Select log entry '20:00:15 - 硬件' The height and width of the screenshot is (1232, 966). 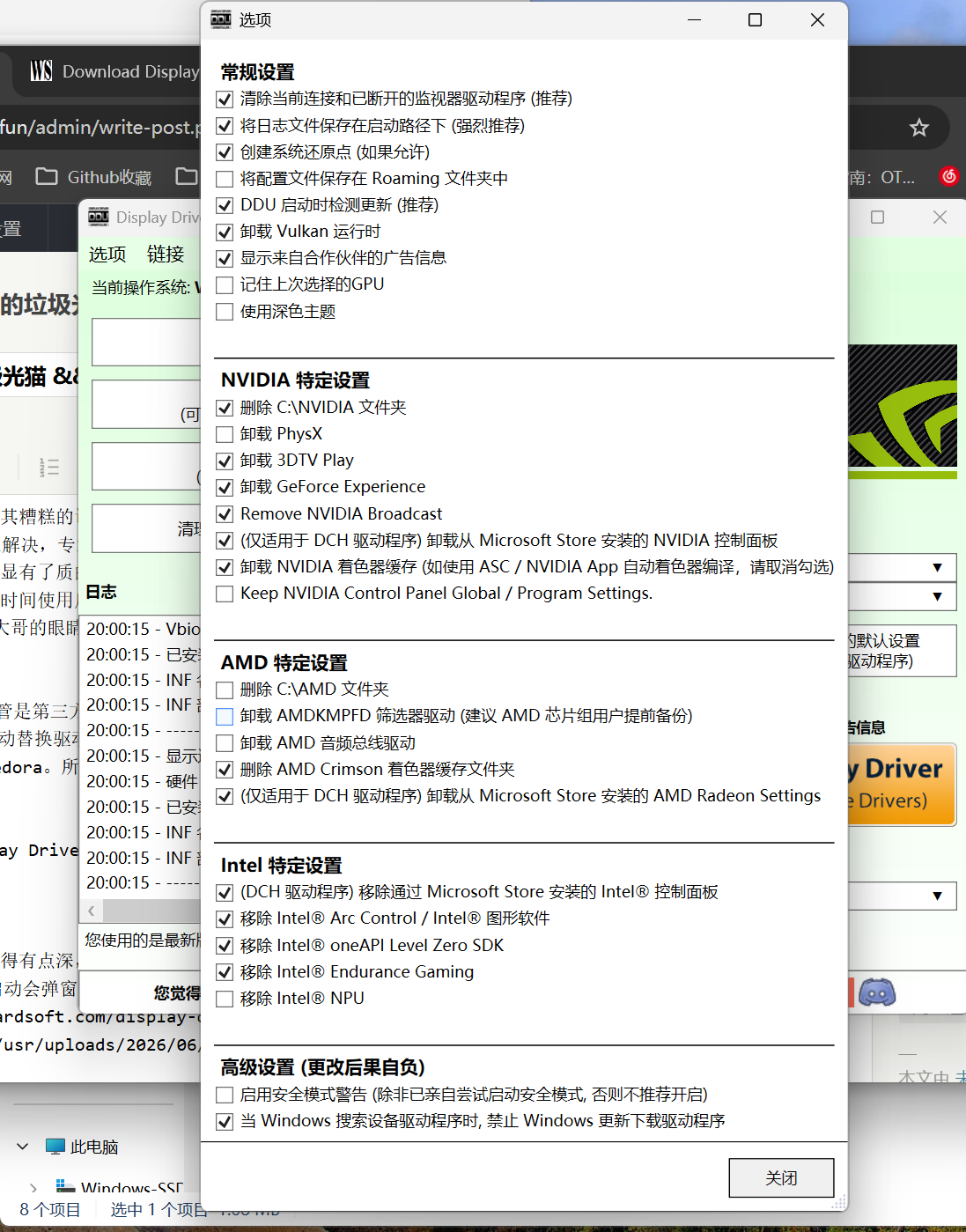[144, 781]
